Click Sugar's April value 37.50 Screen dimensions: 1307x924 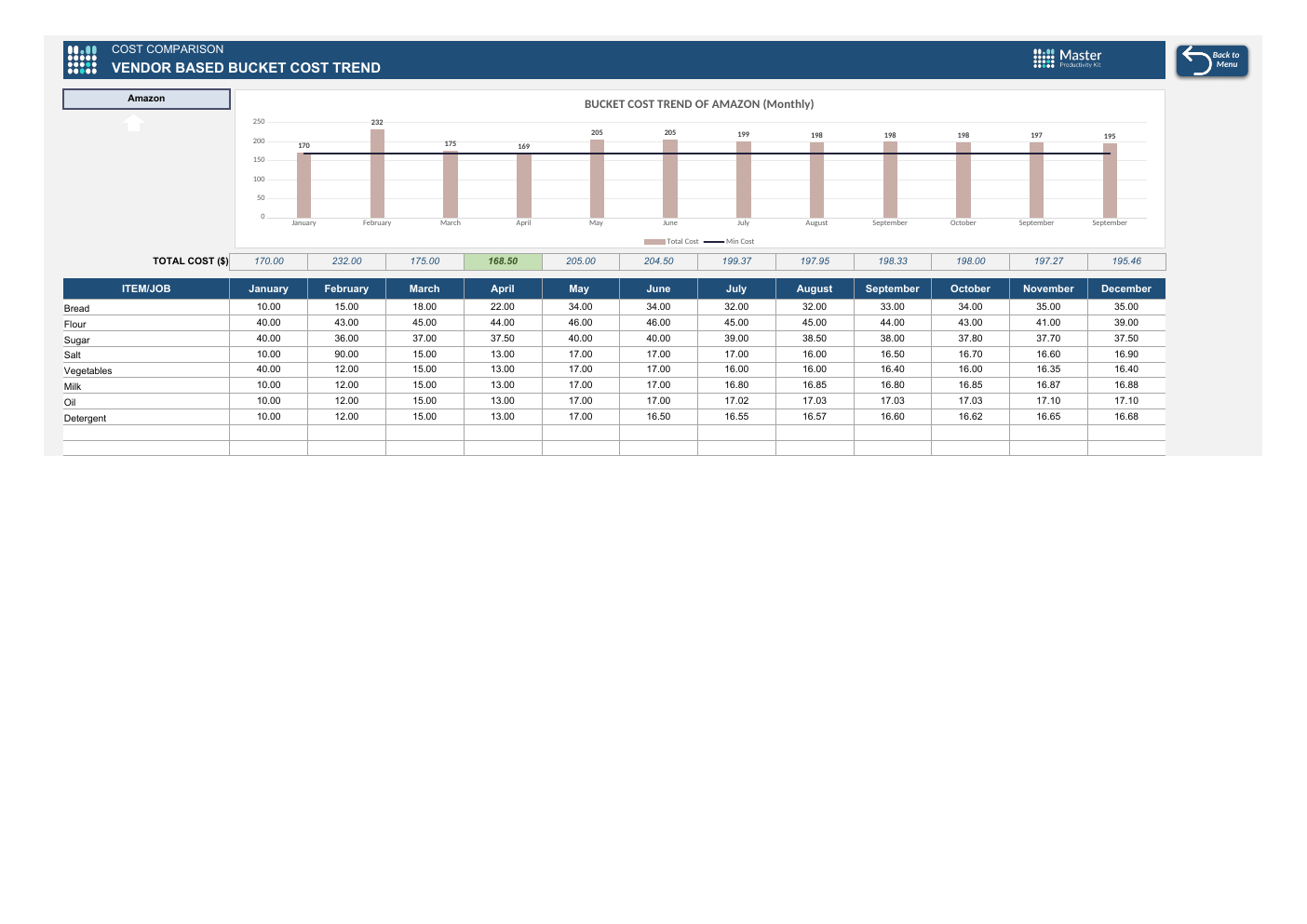503,339
